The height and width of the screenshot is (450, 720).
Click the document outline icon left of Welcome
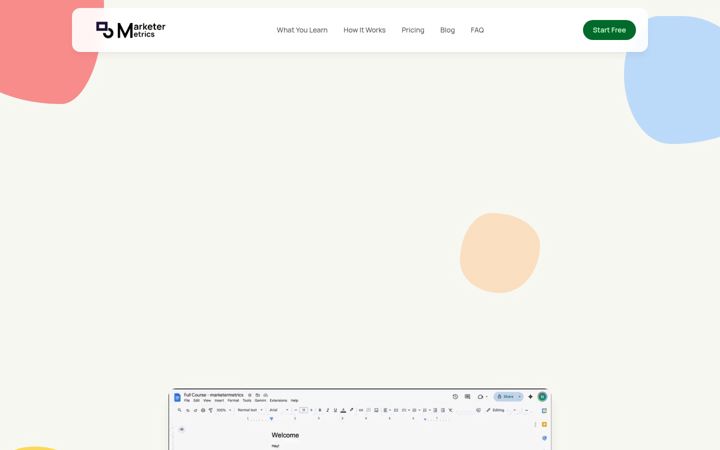pos(182,429)
